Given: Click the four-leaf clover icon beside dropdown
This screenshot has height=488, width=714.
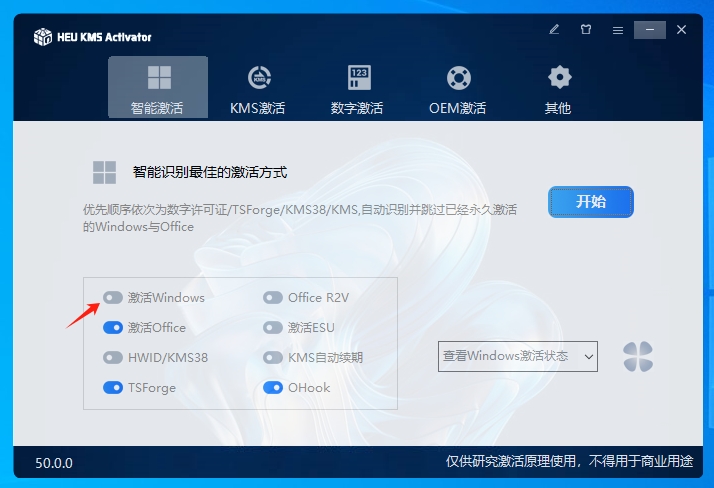Looking at the screenshot, I should tap(638, 356).
